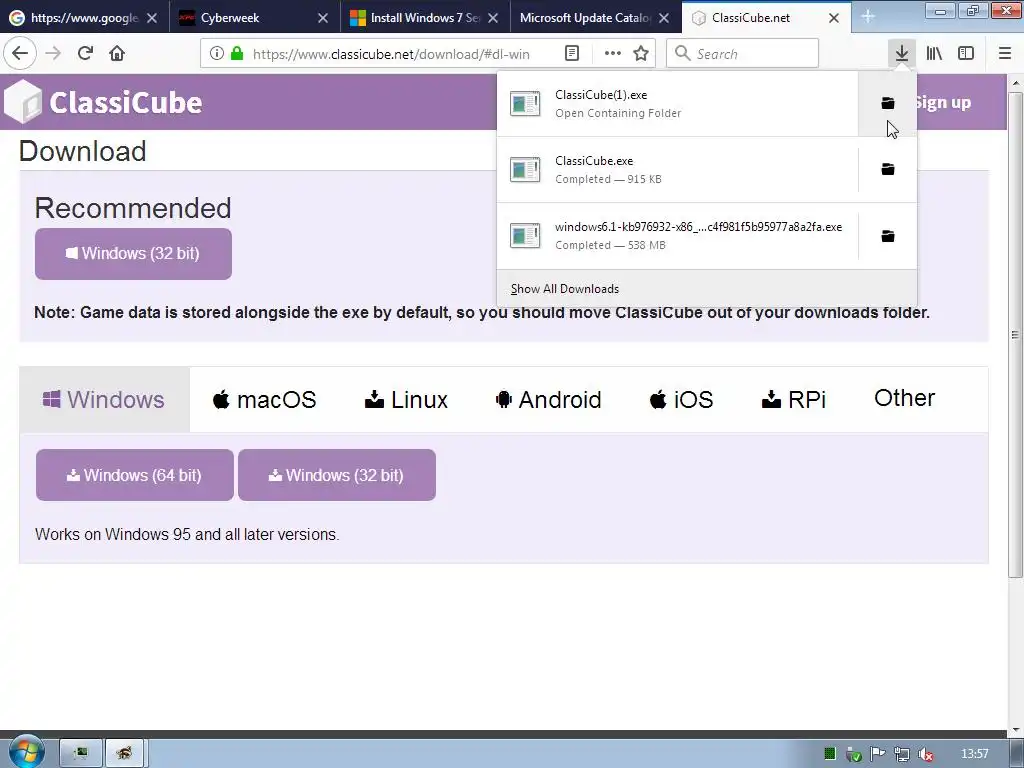Viewport: 1024px width, 768px height.
Task: Switch to Microsoft Update Catalog tab
Action: [x=596, y=18]
